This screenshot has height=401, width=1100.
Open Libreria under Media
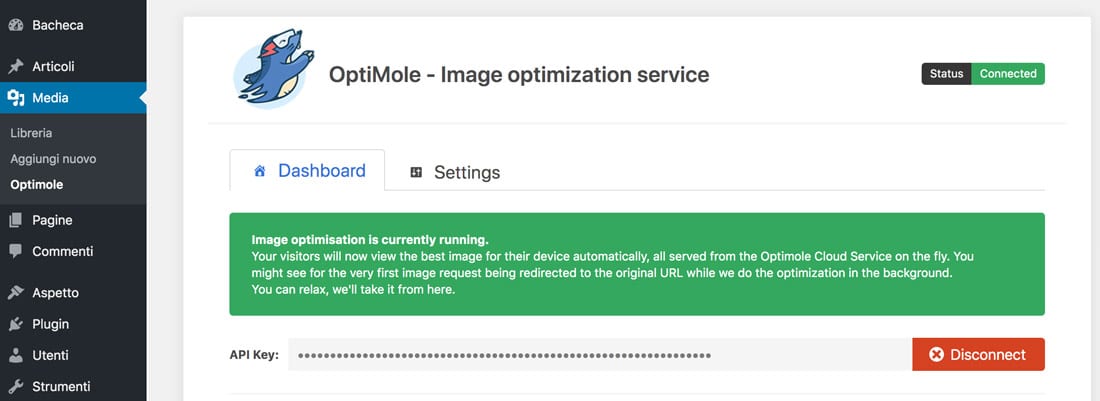click(x=32, y=132)
